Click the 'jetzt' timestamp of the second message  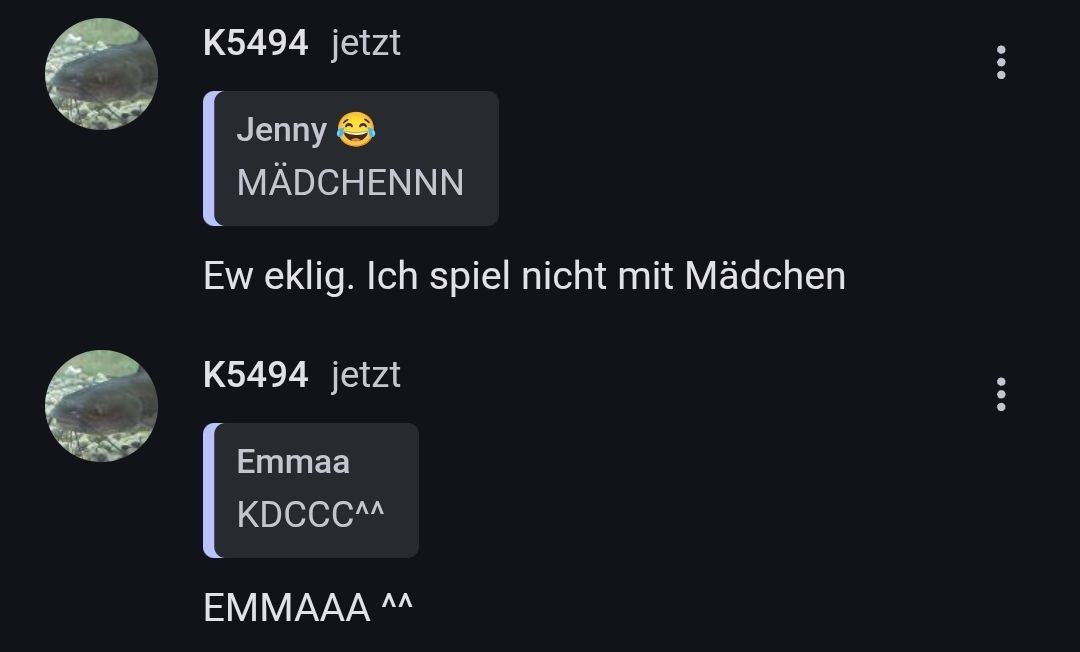(366, 376)
